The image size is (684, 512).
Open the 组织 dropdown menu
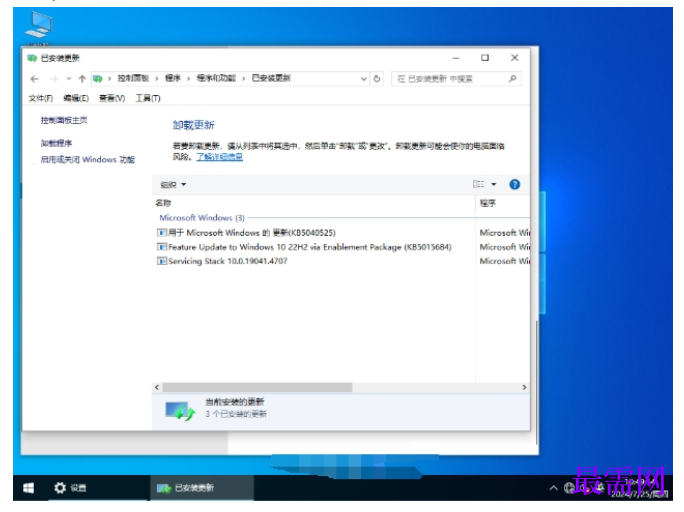tap(173, 184)
